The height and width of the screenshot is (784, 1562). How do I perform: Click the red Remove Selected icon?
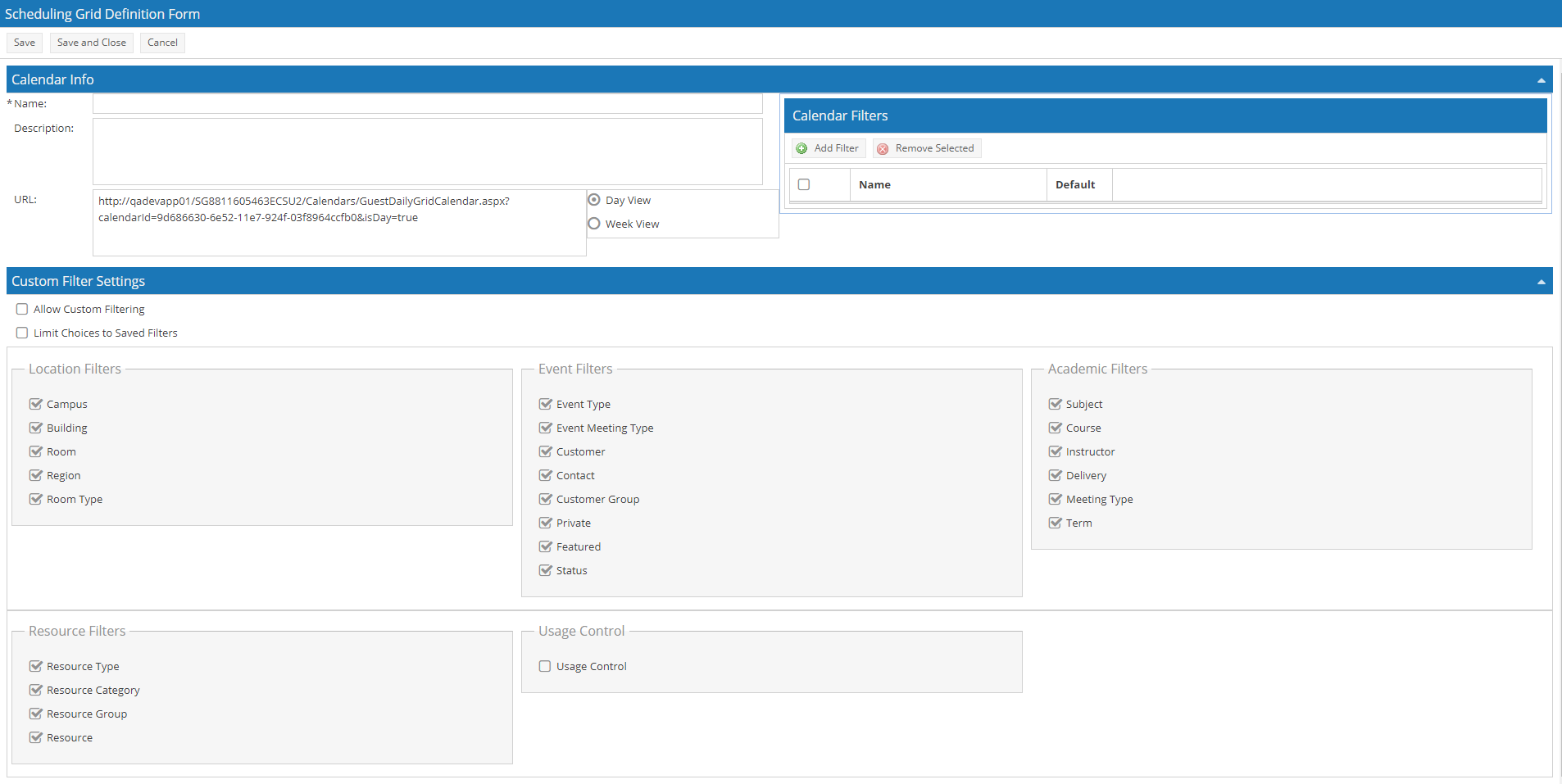(883, 148)
